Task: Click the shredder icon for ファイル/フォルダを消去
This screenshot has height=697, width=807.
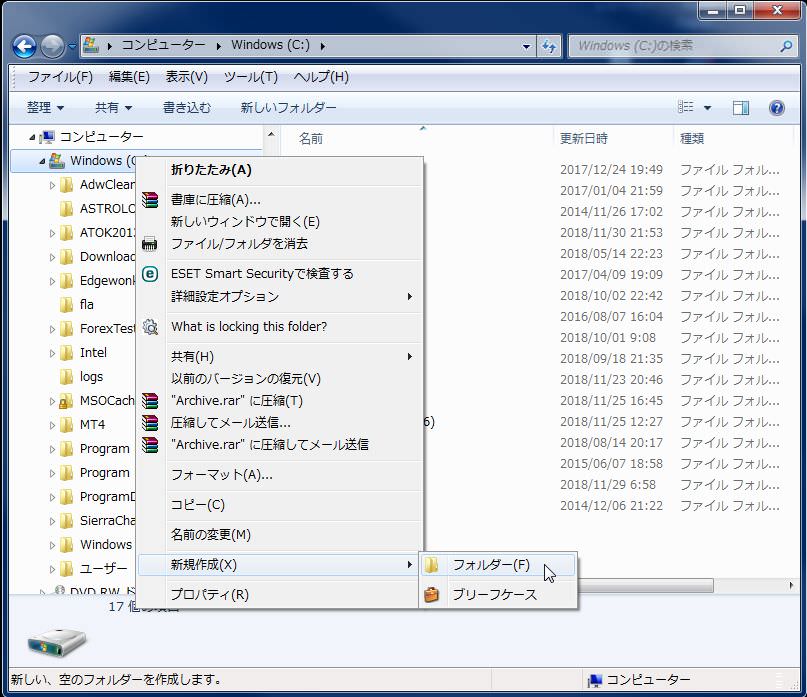Action: point(151,243)
